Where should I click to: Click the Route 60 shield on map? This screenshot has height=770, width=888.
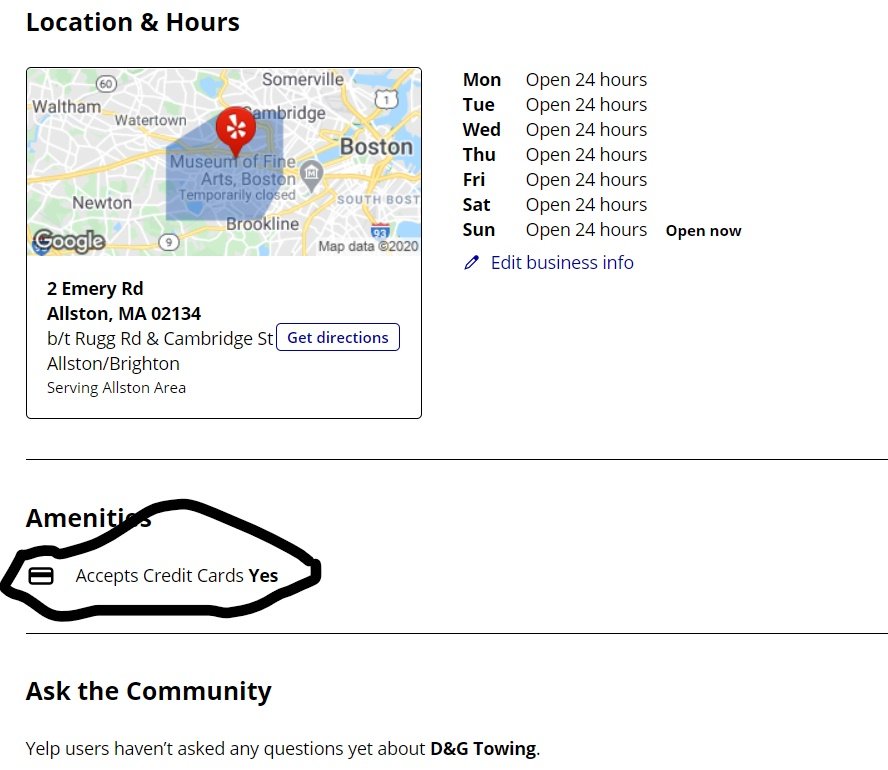107,84
